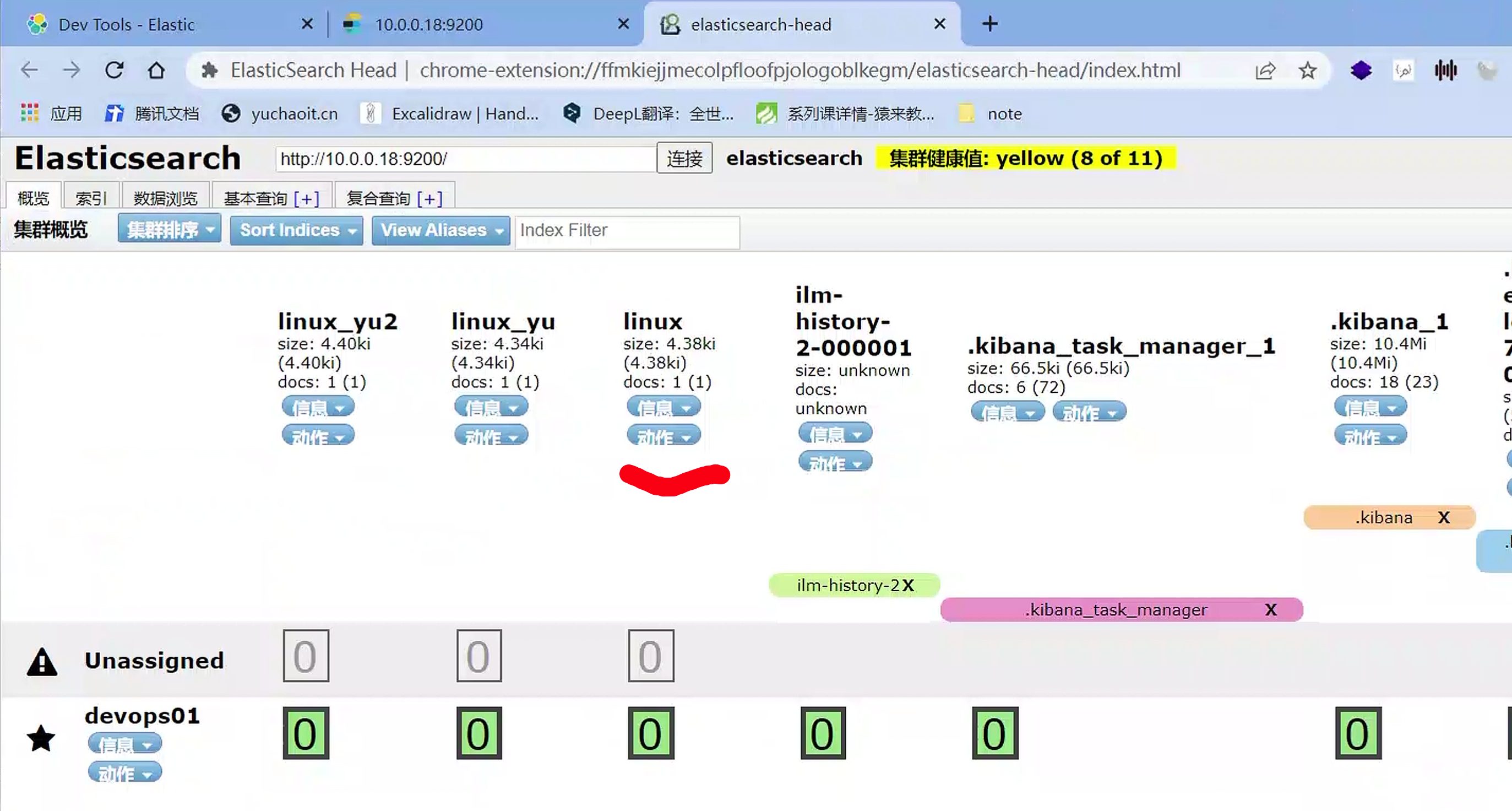This screenshot has width=1512, height=811.
Task: Switch to the 数据浏览 tab
Action: click(165, 198)
